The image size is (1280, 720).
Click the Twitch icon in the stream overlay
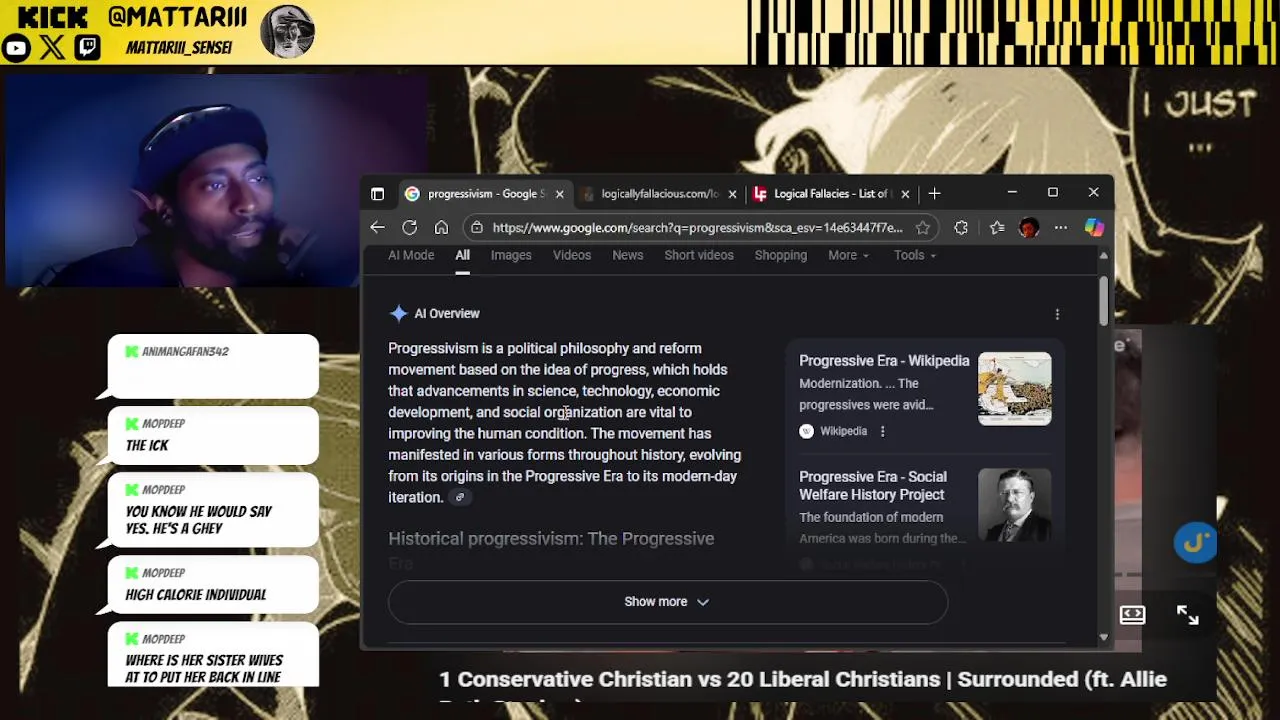point(88,47)
